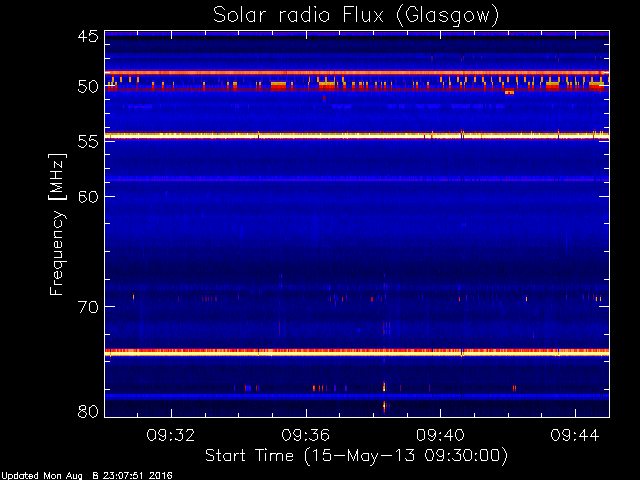Click the "Updated Mon Aug 6 23:07:51 2018" timestamp

pos(87,476)
